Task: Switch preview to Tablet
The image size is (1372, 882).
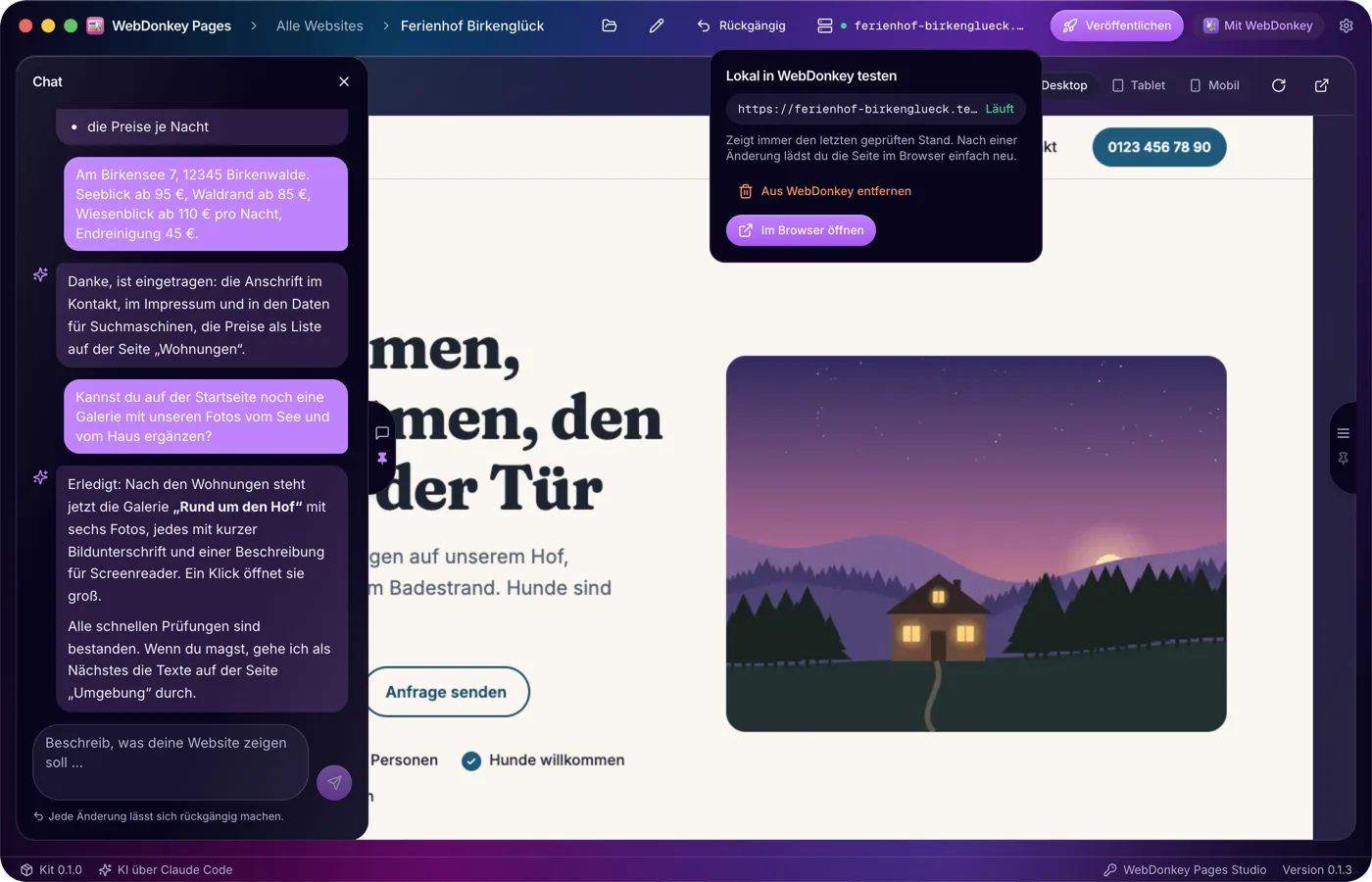Action: pos(1139,85)
